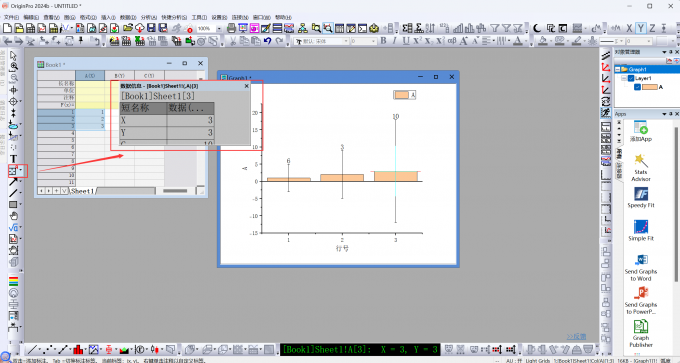This screenshot has height=363, width=680.
Task: Click the data display coordinate readout
Action: click(360, 350)
